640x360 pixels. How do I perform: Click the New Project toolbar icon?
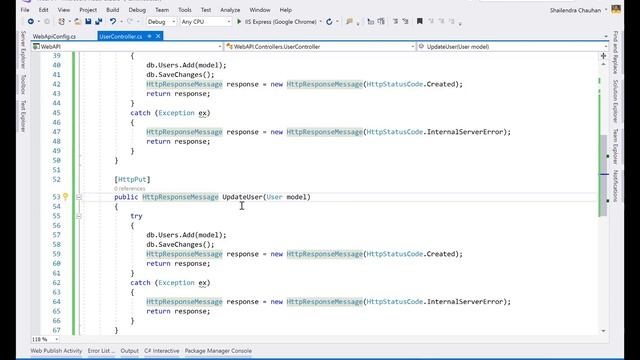61,22
